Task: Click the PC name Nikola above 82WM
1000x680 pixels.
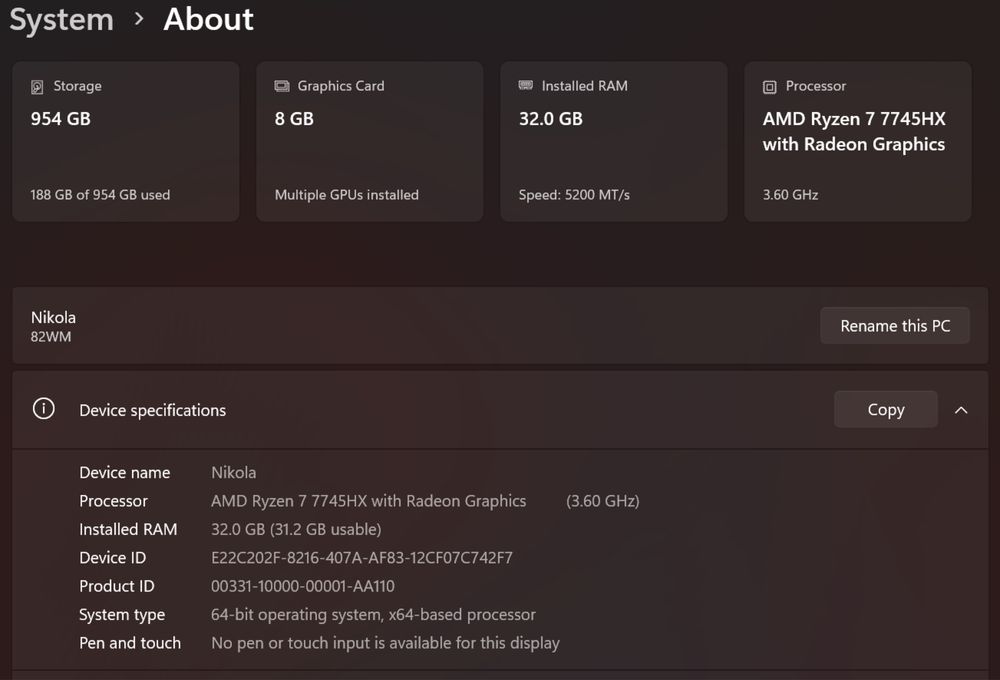Action: [54, 318]
